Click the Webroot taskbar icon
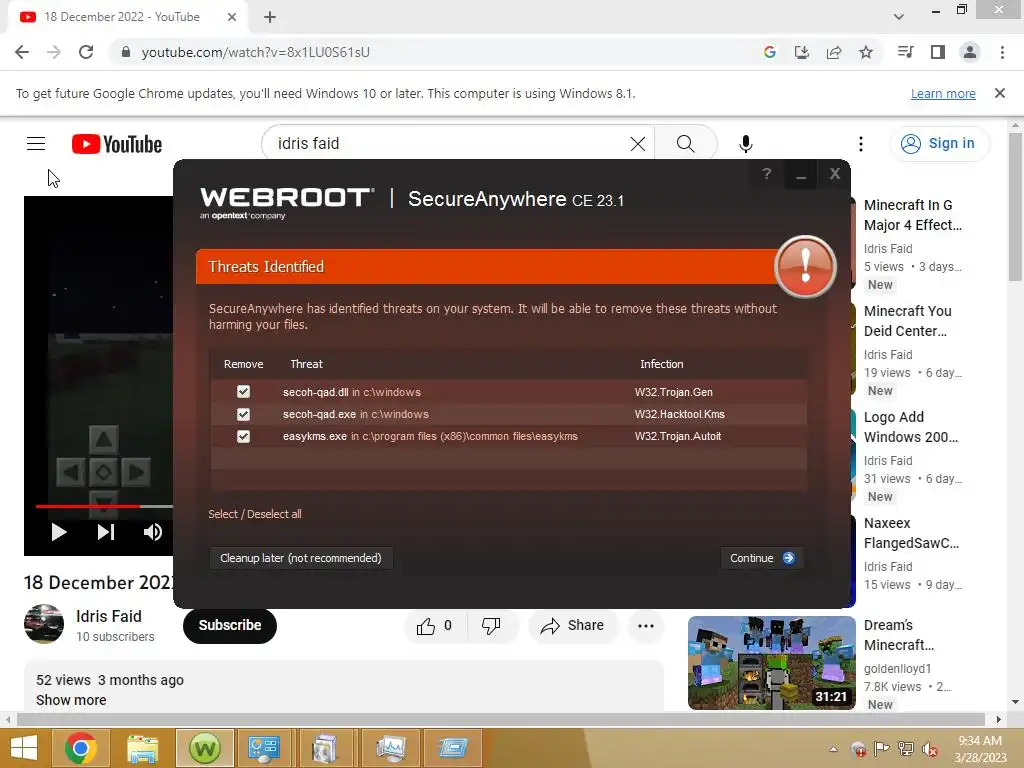The width and height of the screenshot is (1024, 768). [204, 748]
